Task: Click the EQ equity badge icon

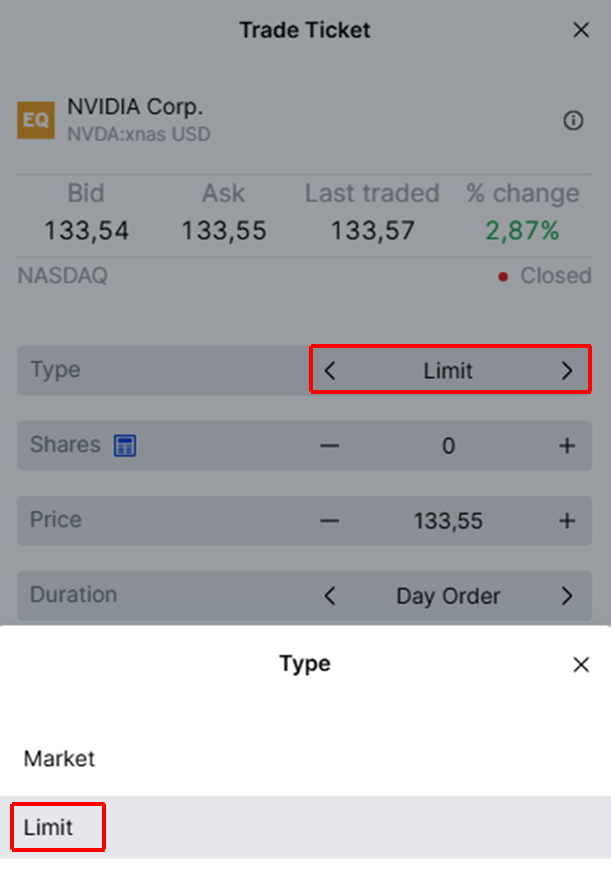Action: click(36, 121)
